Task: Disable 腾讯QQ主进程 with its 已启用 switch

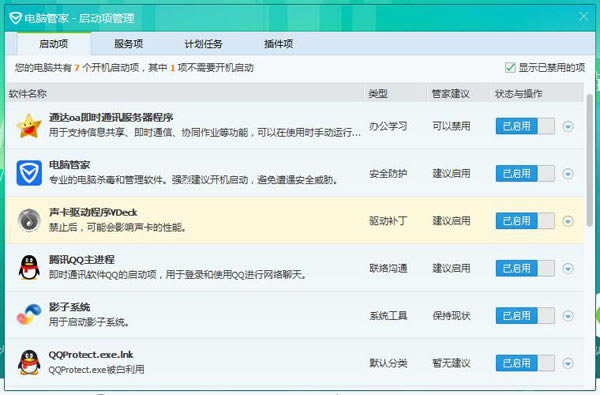Action: (x=525, y=268)
